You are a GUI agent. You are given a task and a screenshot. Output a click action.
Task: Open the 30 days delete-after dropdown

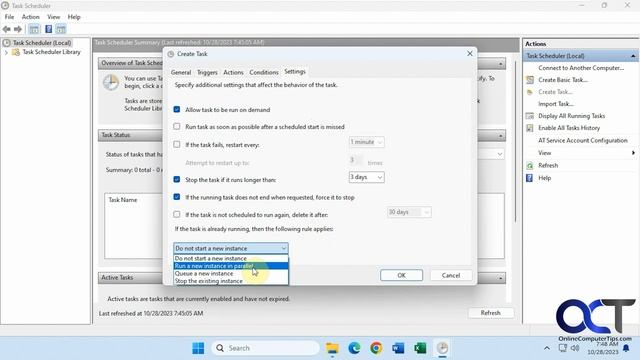[409, 212]
